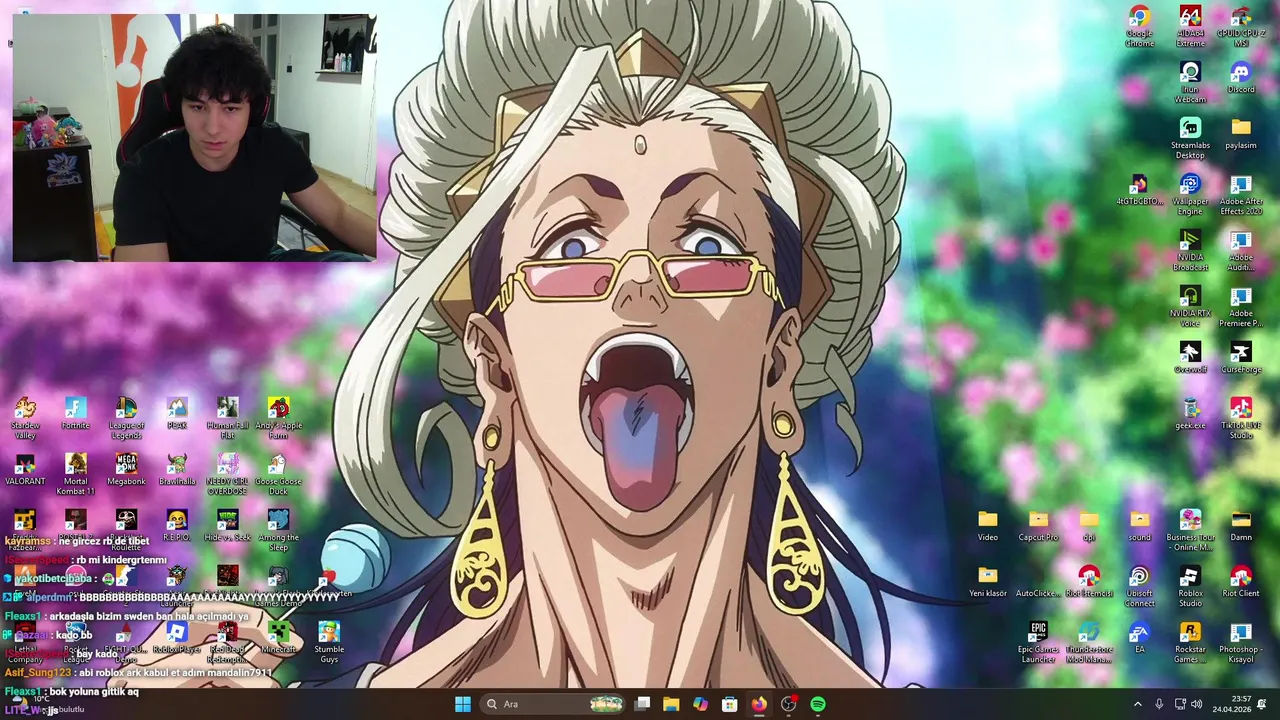Viewport: 1280px width, 720px height.
Task: Open the Adobe Audition shortcut
Action: coord(1241,250)
